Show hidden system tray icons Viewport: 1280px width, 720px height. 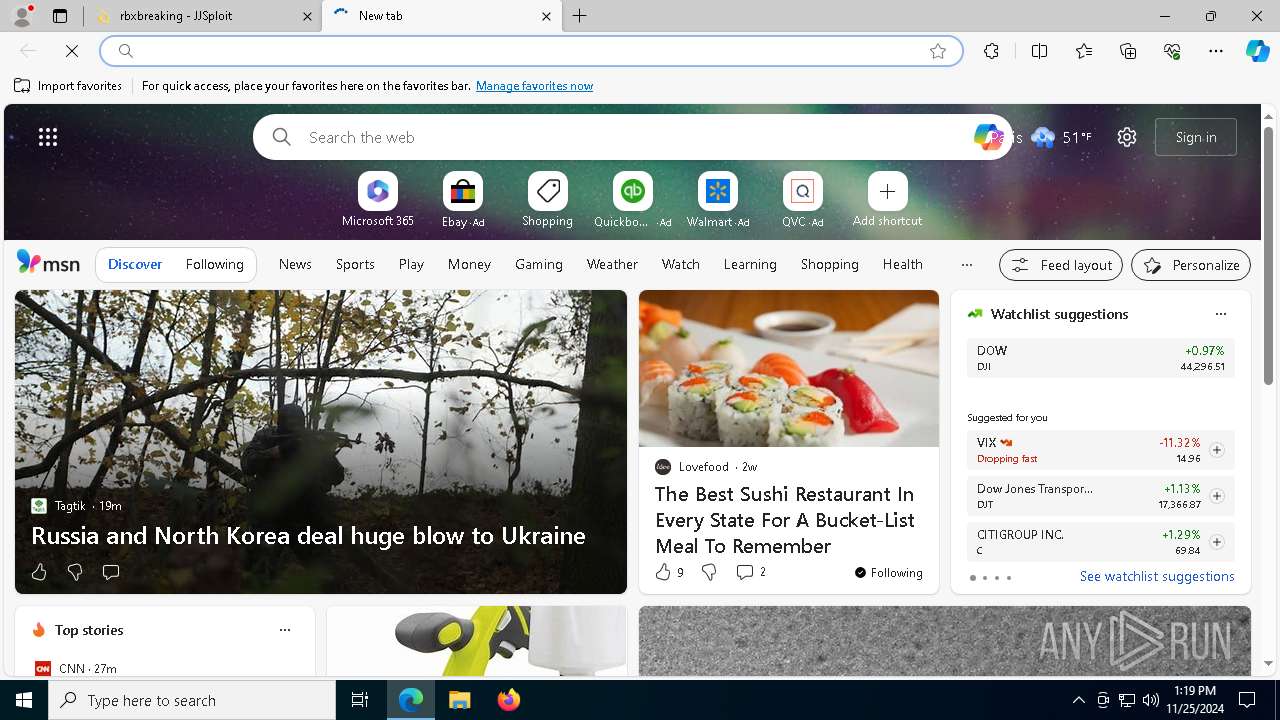tap(1078, 700)
